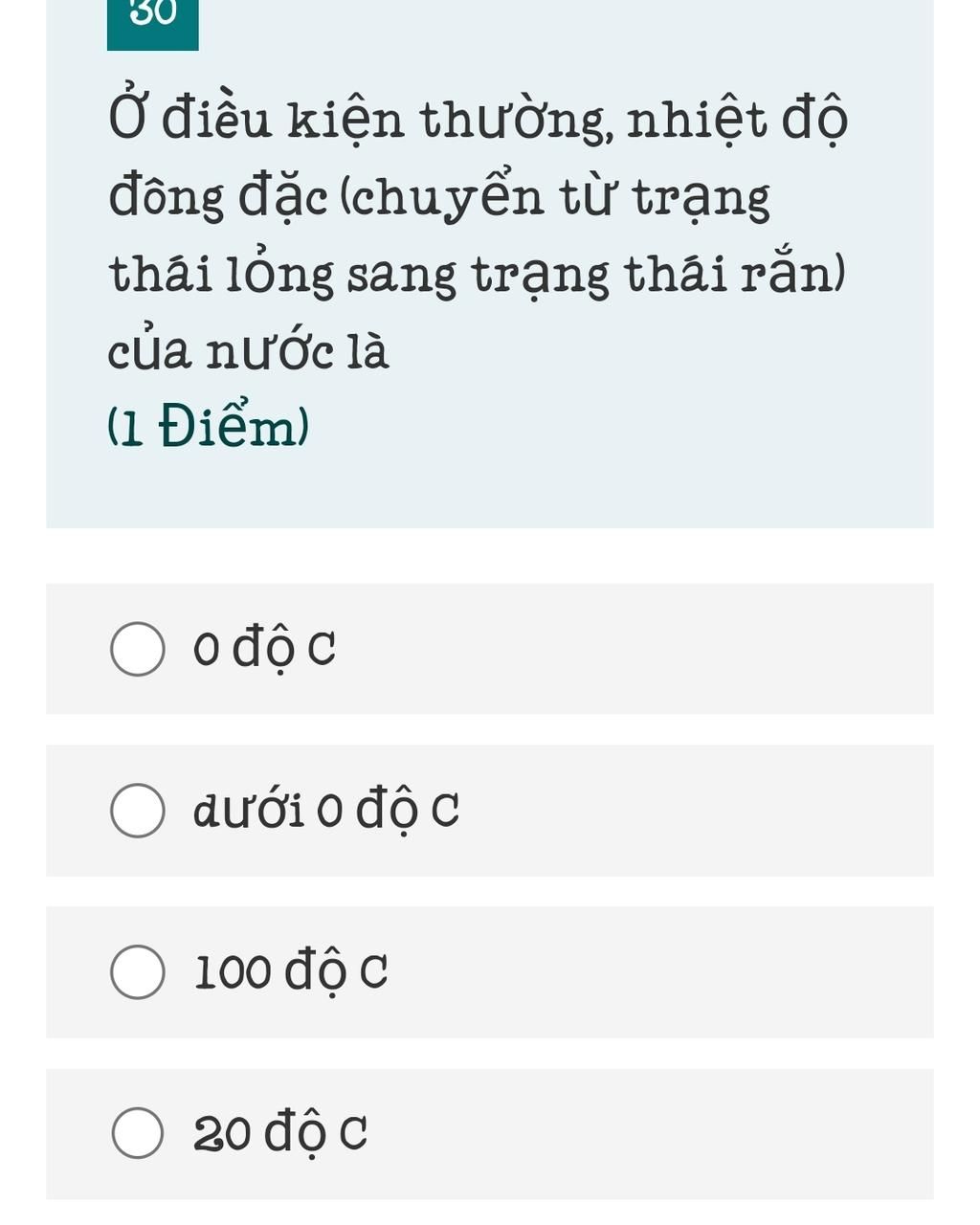Click the '(1 Điểm)' points label
The image size is (980, 1225).
pos(209,426)
